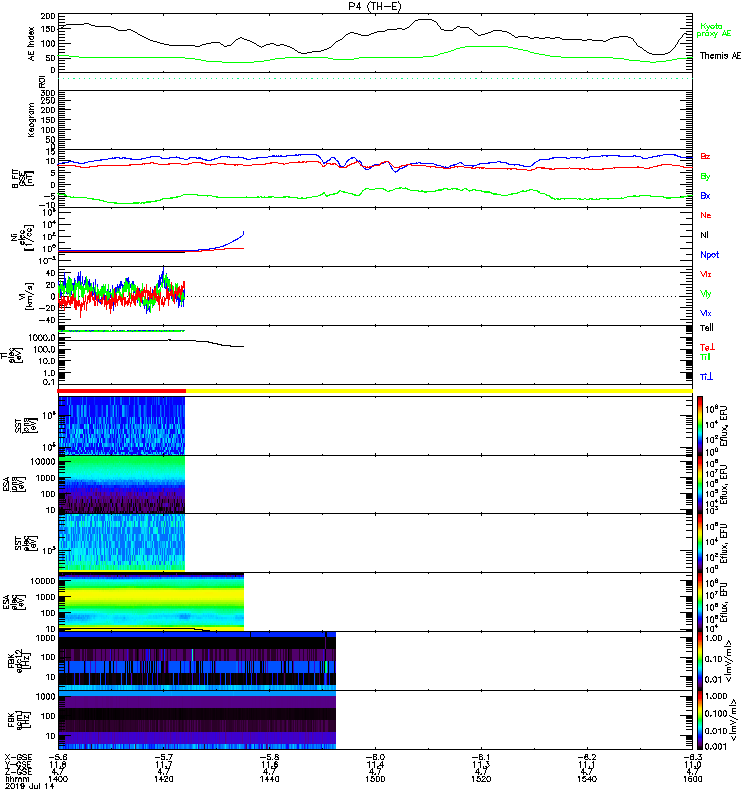Click the 1400 time tick label
The height and width of the screenshot is (800, 750).
[58, 779]
